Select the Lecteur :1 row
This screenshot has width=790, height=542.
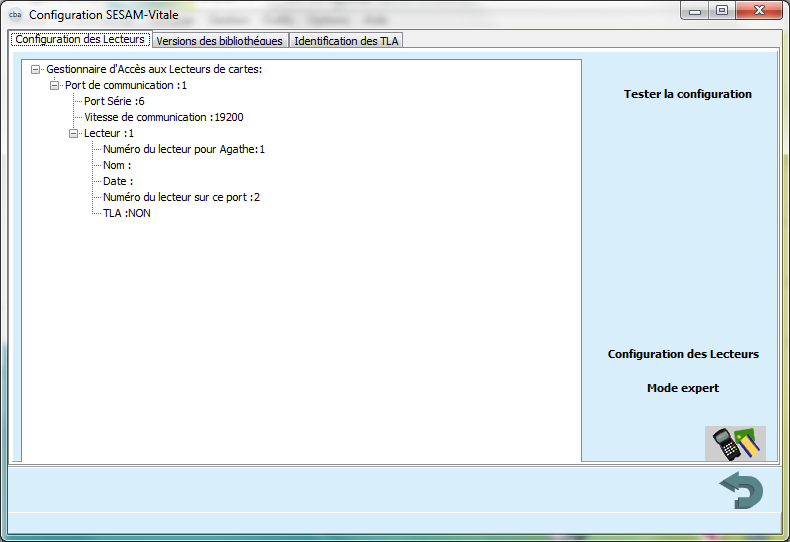click(109, 133)
